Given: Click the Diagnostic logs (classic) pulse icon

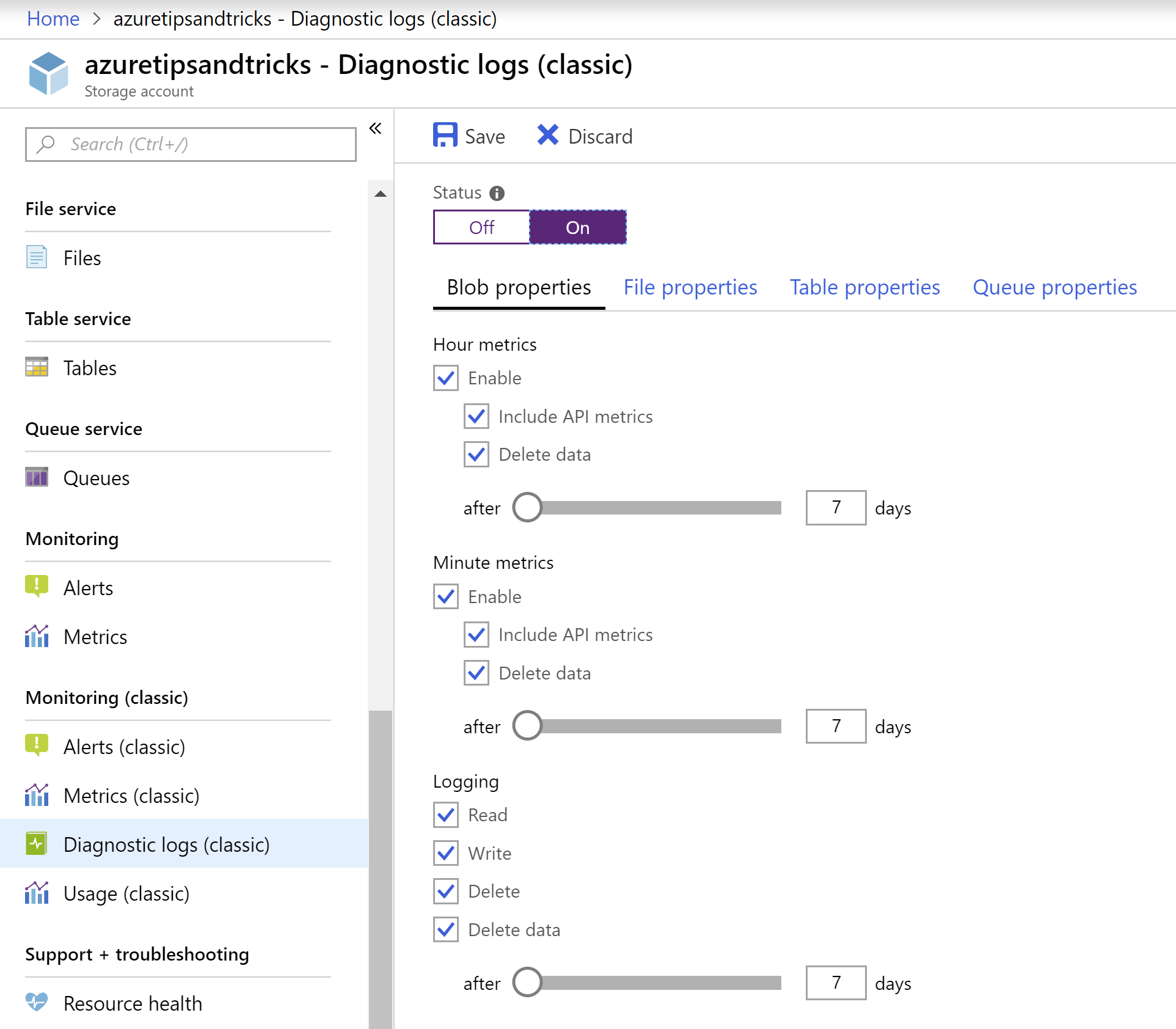Looking at the screenshot, I should [x=37, y=844].
